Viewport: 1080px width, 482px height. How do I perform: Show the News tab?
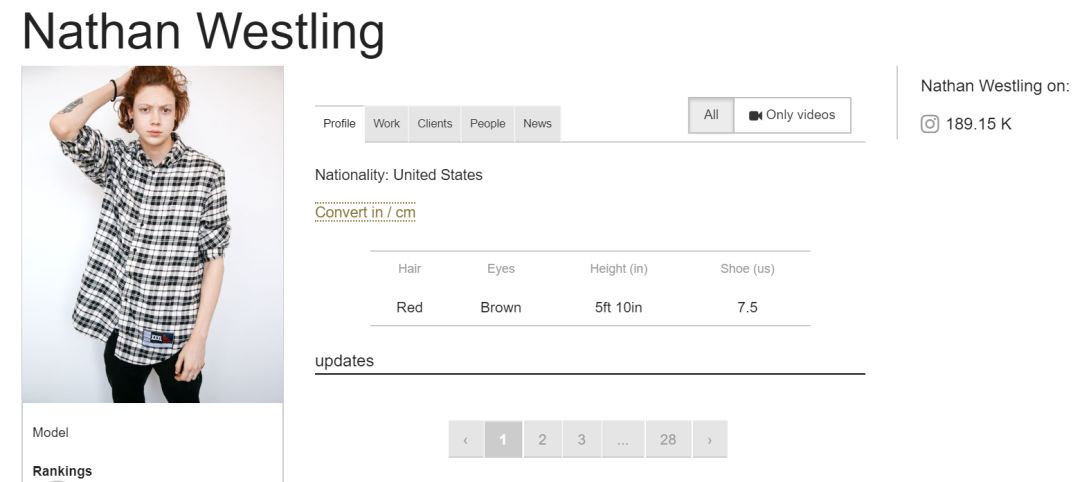[x=537, y=123]
